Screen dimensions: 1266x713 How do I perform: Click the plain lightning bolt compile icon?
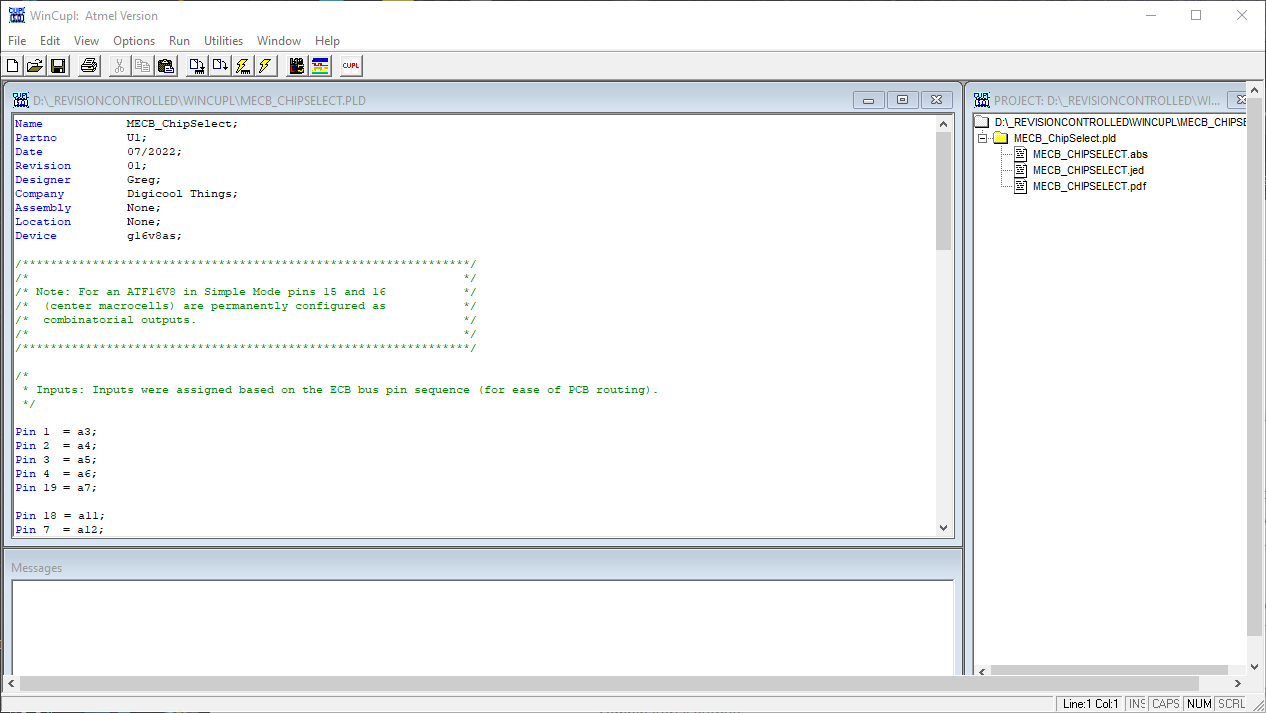(264, 65)
